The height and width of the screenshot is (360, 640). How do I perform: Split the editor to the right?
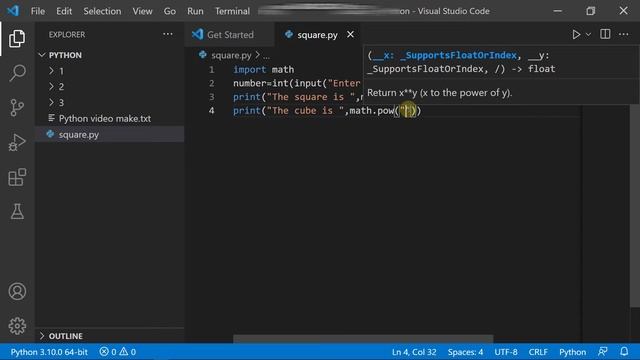pos(605,34)
